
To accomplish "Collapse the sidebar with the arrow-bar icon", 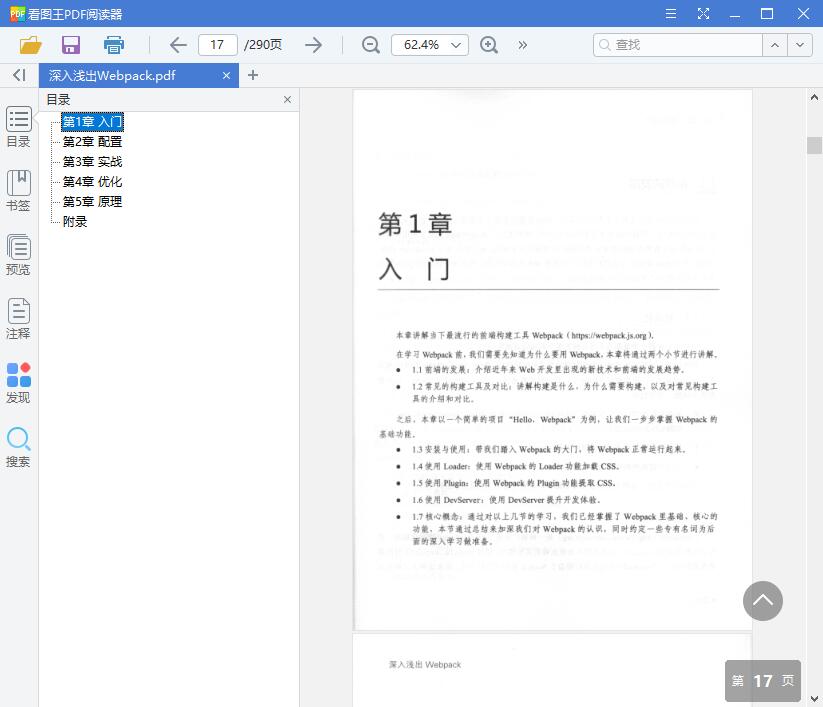I will (x=19, y=75).
